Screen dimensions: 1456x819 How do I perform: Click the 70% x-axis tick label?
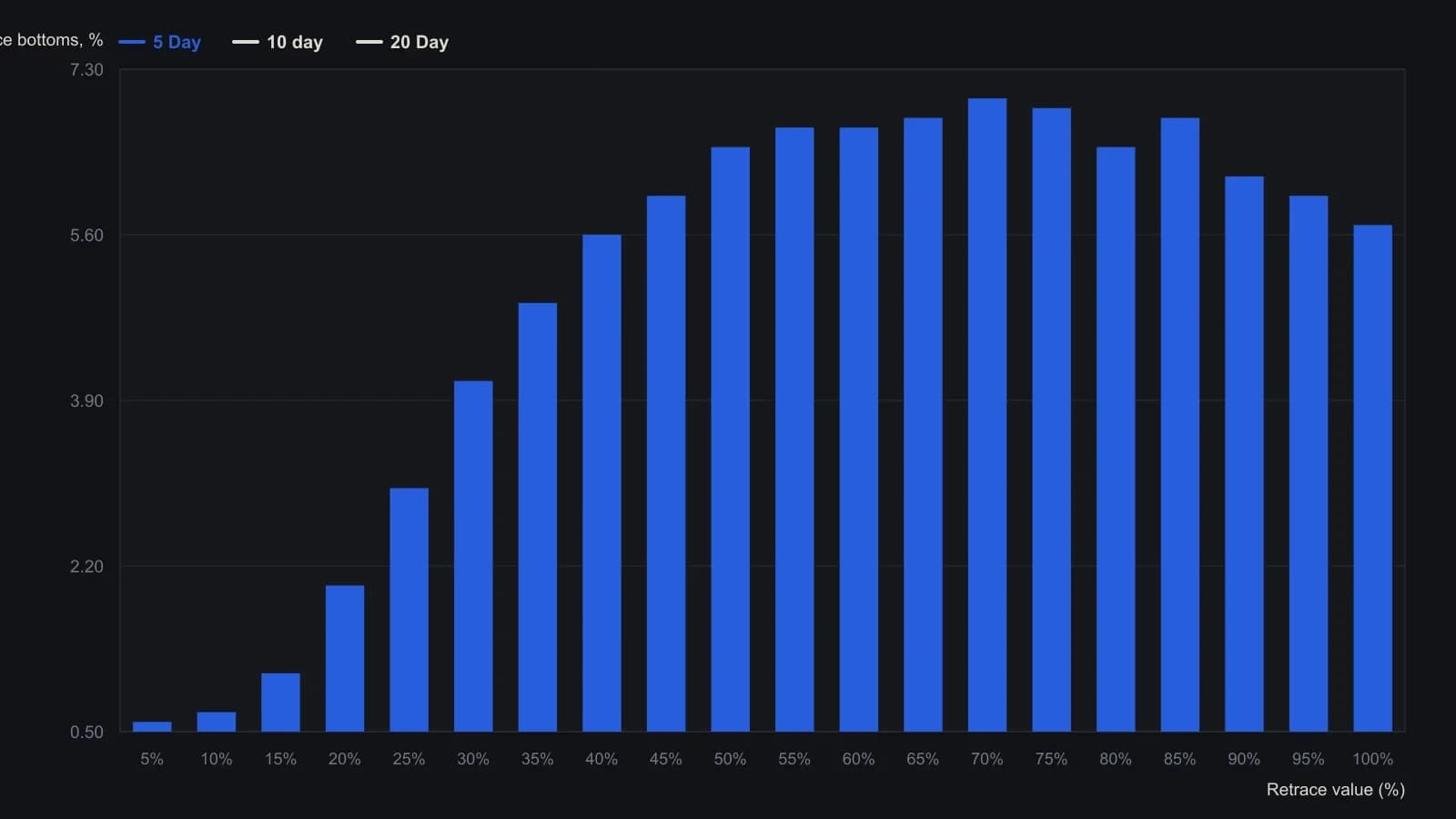tap(987, 759)
